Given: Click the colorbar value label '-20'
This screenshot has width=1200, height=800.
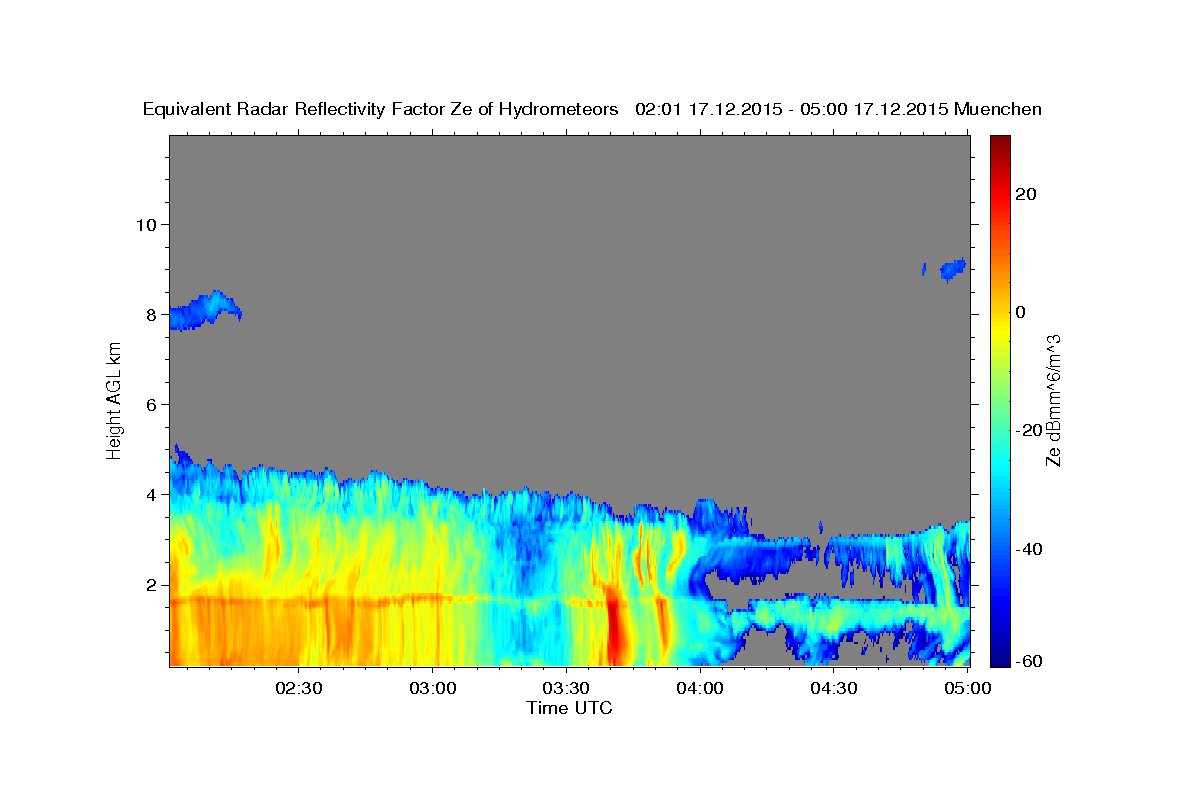Looking at the screenshot, I should point(1028,430).
